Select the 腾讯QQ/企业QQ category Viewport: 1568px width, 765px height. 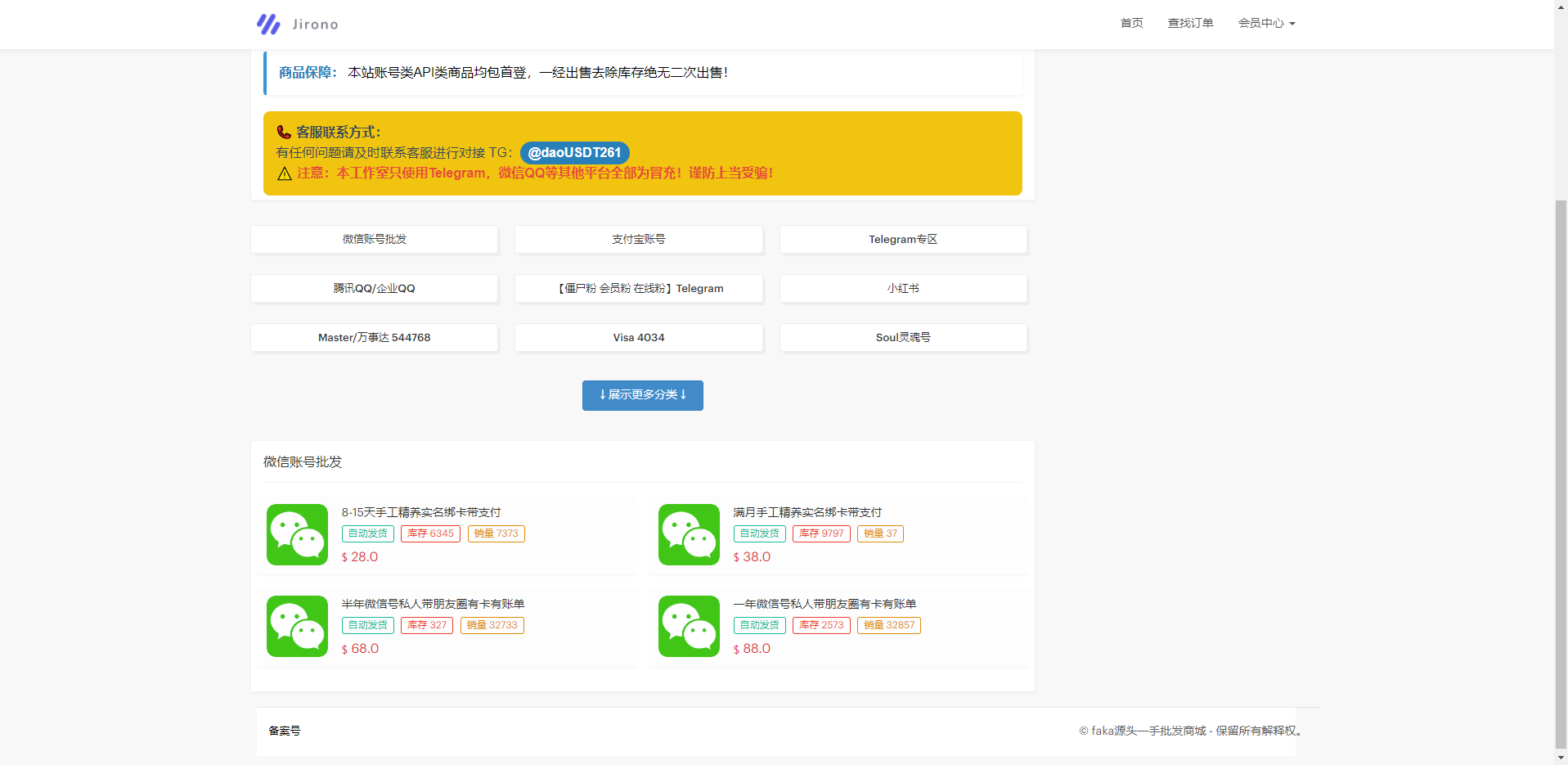(x=375, y=288)
